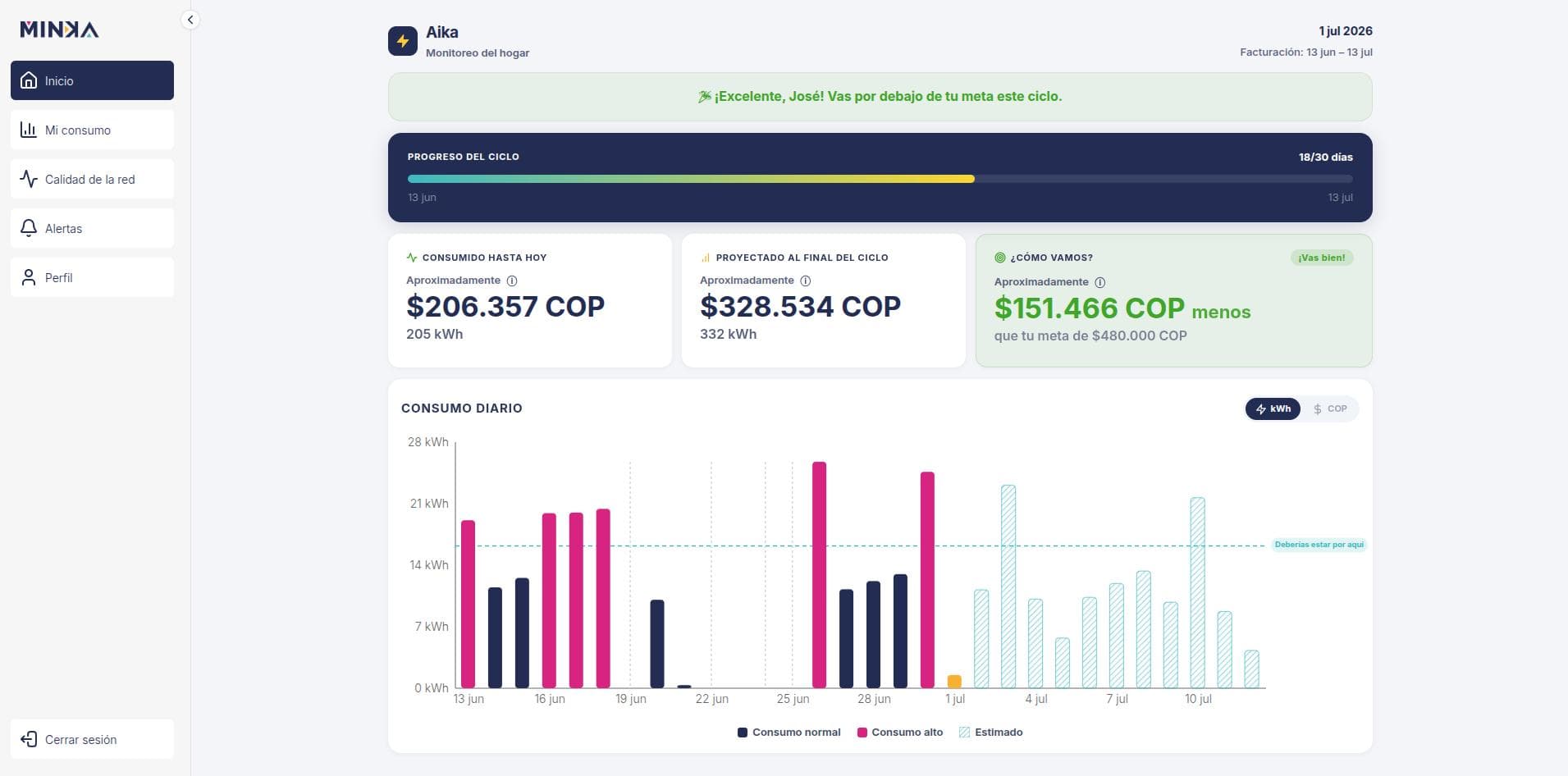Viewport: 1568px width, 776px height.
Task: Open Calidad de la red page
Action: (92, 179)
